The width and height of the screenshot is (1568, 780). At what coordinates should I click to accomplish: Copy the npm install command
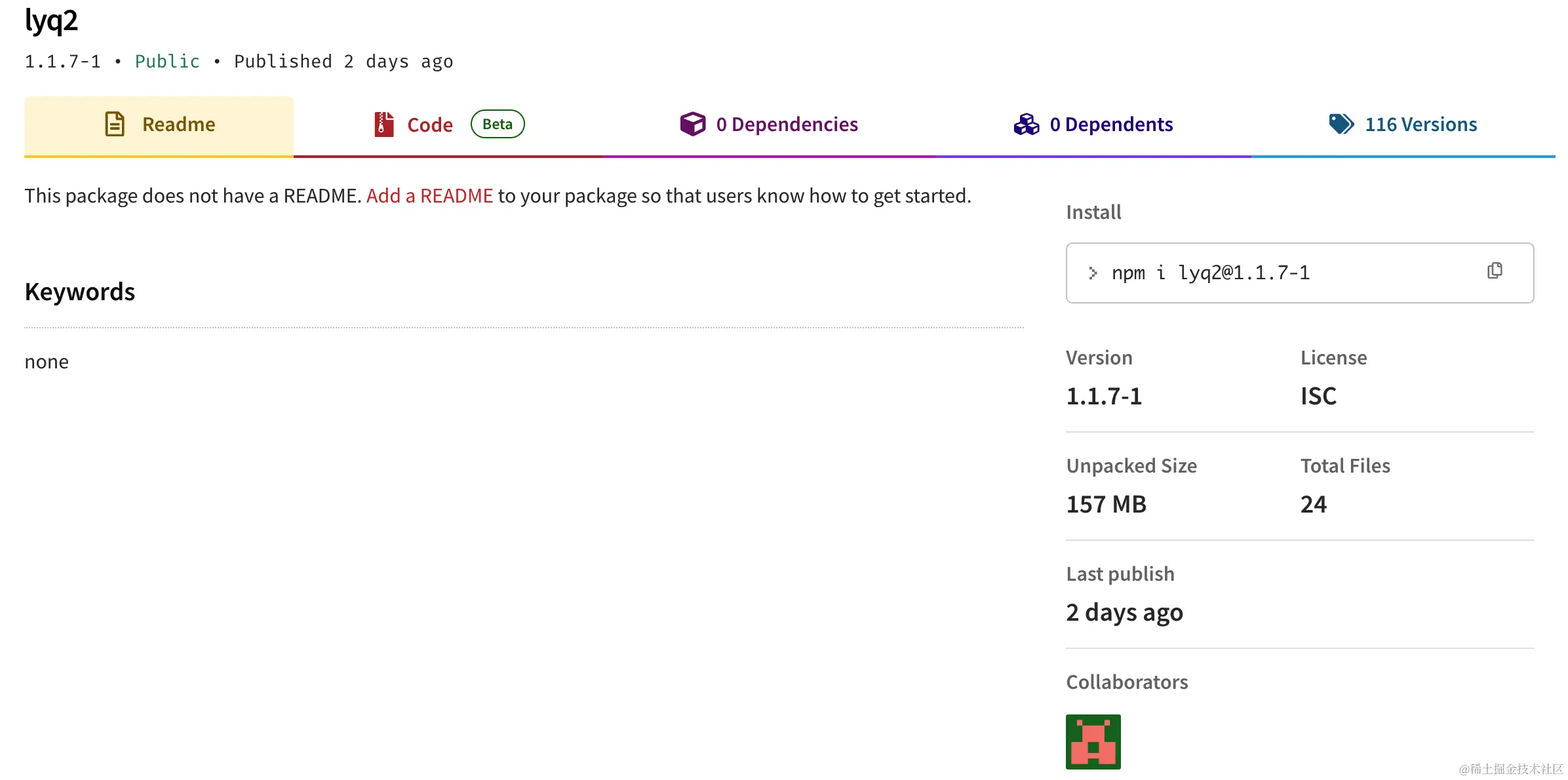pos(1495,271)
